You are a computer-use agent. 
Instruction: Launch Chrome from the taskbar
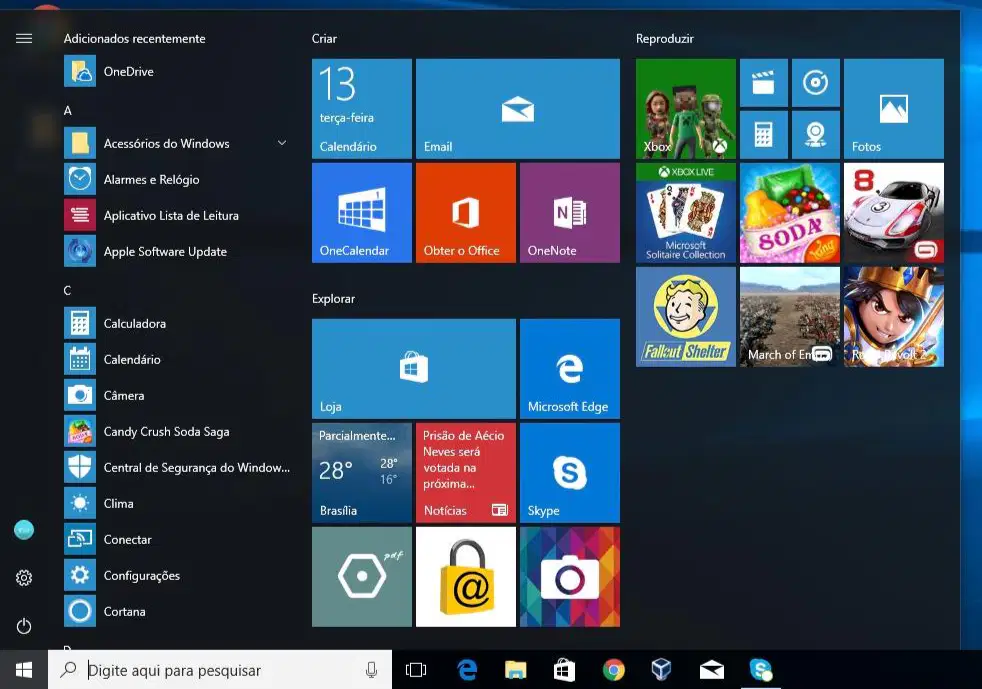[x=614, y=670]
